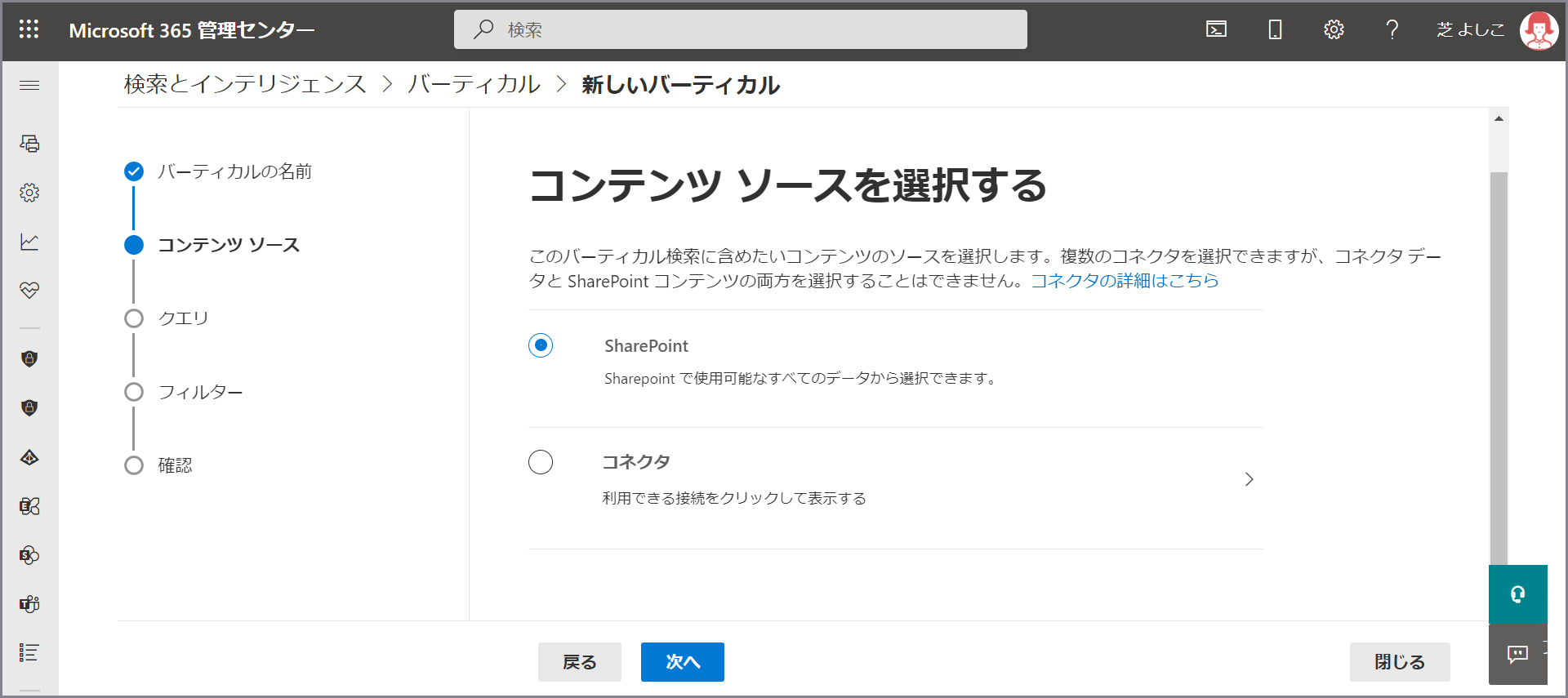Click the バーティカル breadcrumb
The image size is (1568, 698).
[474, 85]
